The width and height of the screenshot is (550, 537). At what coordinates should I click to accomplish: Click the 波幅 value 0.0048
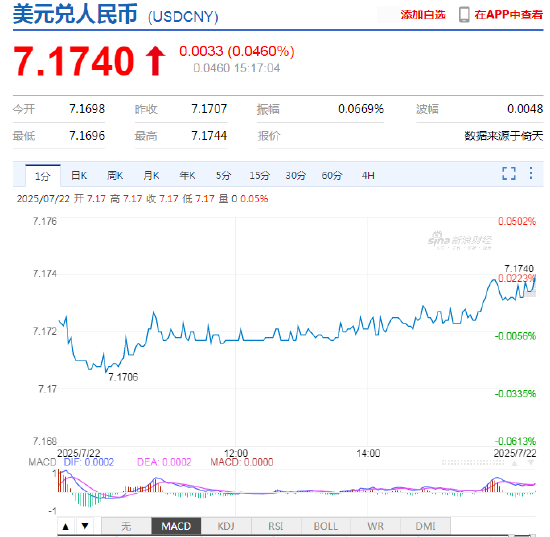click(x=525, y=109)
